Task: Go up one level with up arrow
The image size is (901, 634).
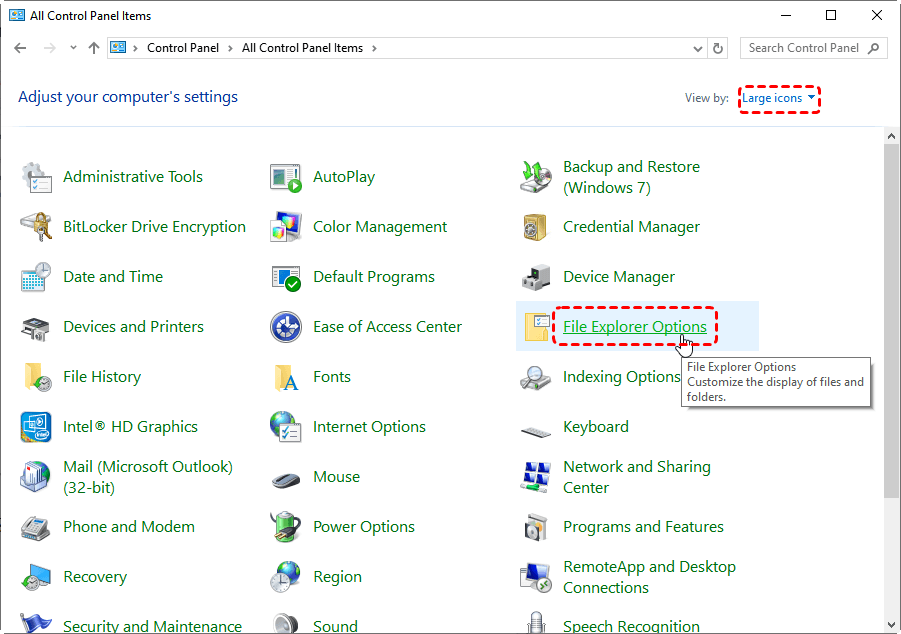Action: [x=94, y=48]
